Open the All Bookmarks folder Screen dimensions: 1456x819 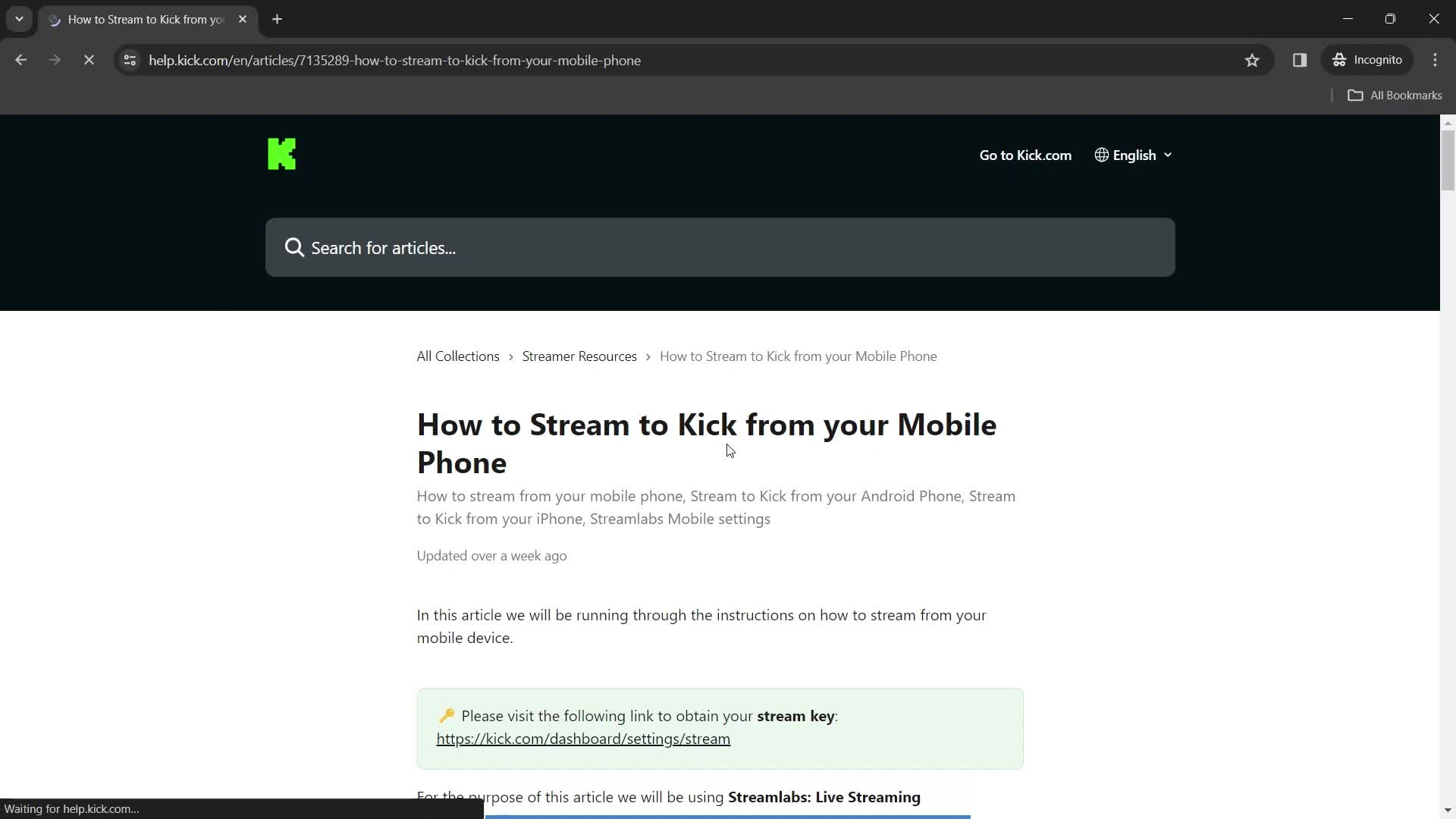click(1395, 95)
